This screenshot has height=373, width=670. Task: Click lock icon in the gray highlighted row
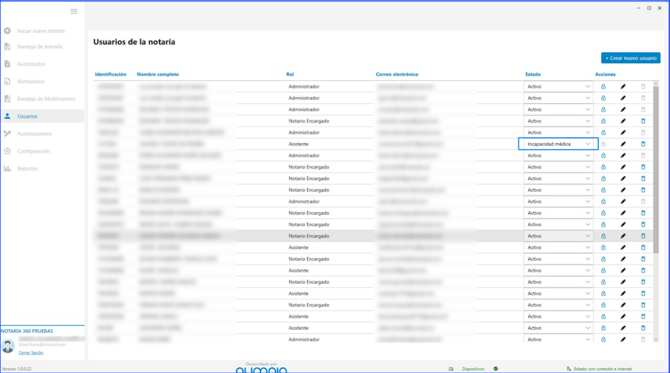603,236
